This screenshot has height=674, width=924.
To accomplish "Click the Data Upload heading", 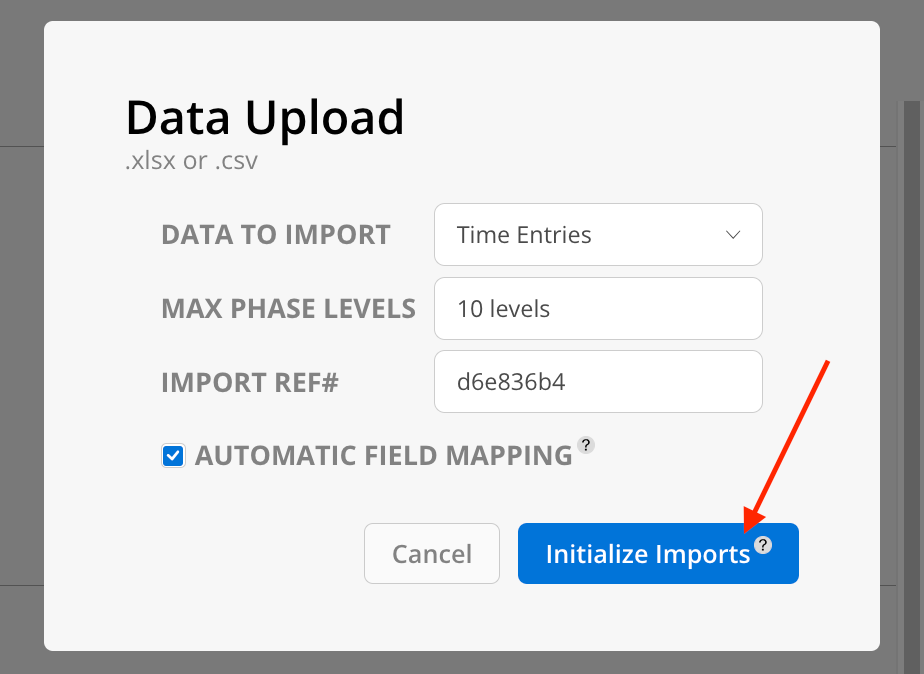I will tap(265, 118).
